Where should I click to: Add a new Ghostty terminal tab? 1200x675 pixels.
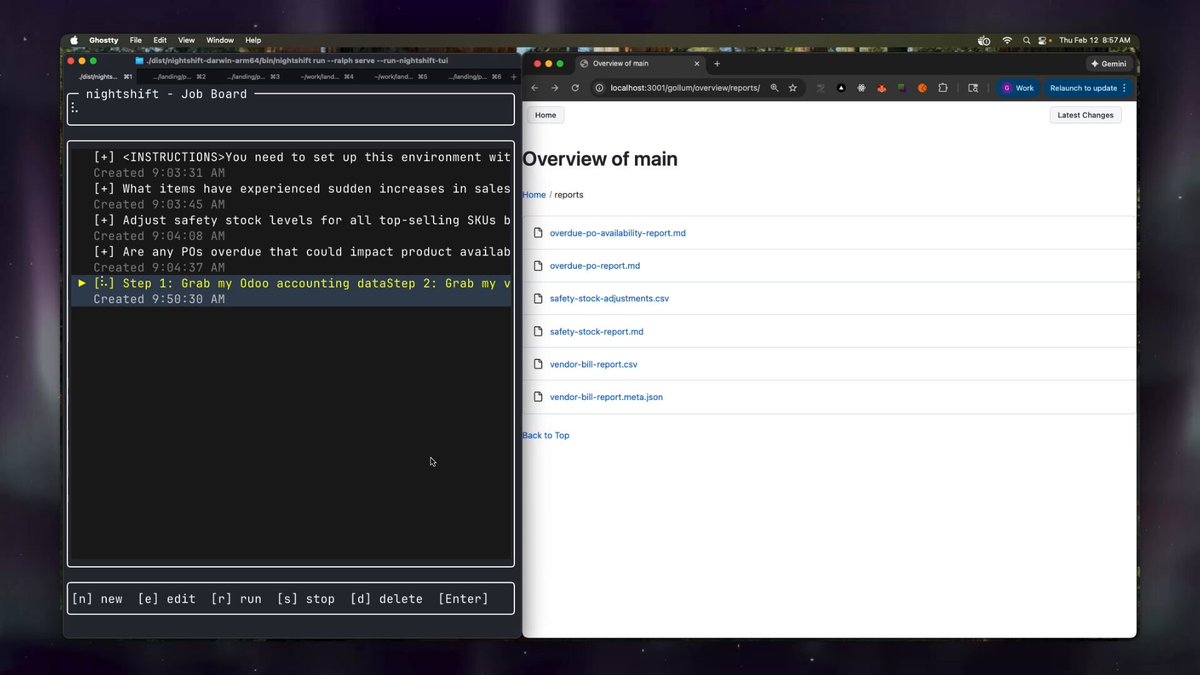pyautogui.click(x=514, y=76)
